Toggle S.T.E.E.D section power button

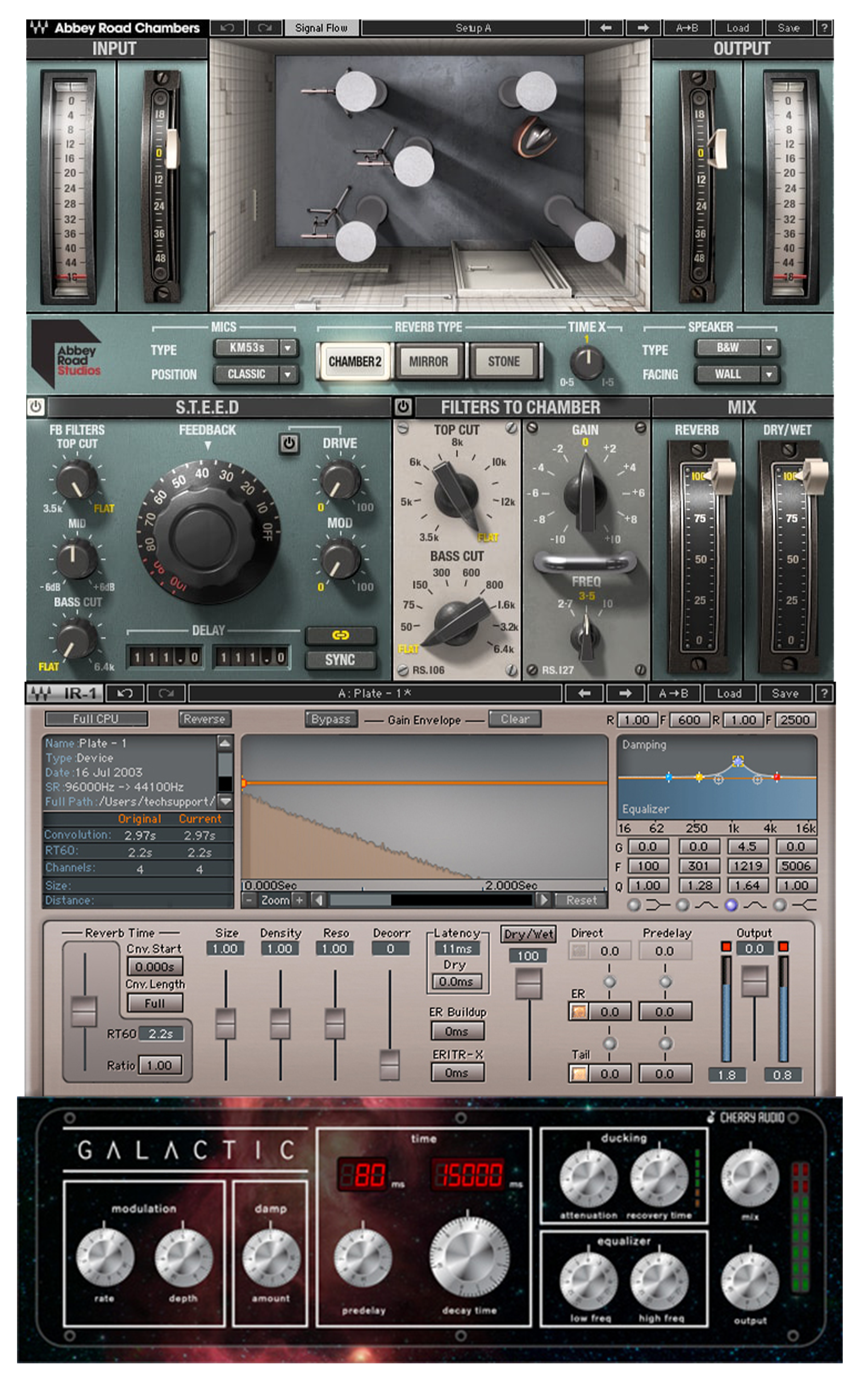(36, 407)
